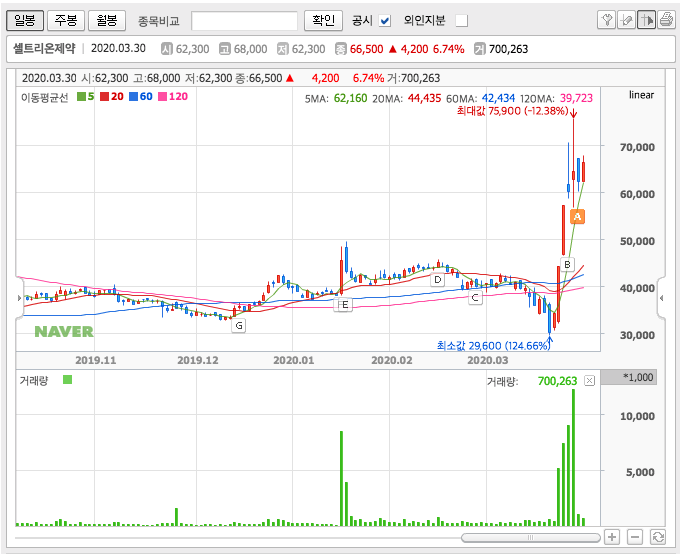This screenshot has height=554, width=680.
Task: Click the 시 opening price icon
Action: 167,49
